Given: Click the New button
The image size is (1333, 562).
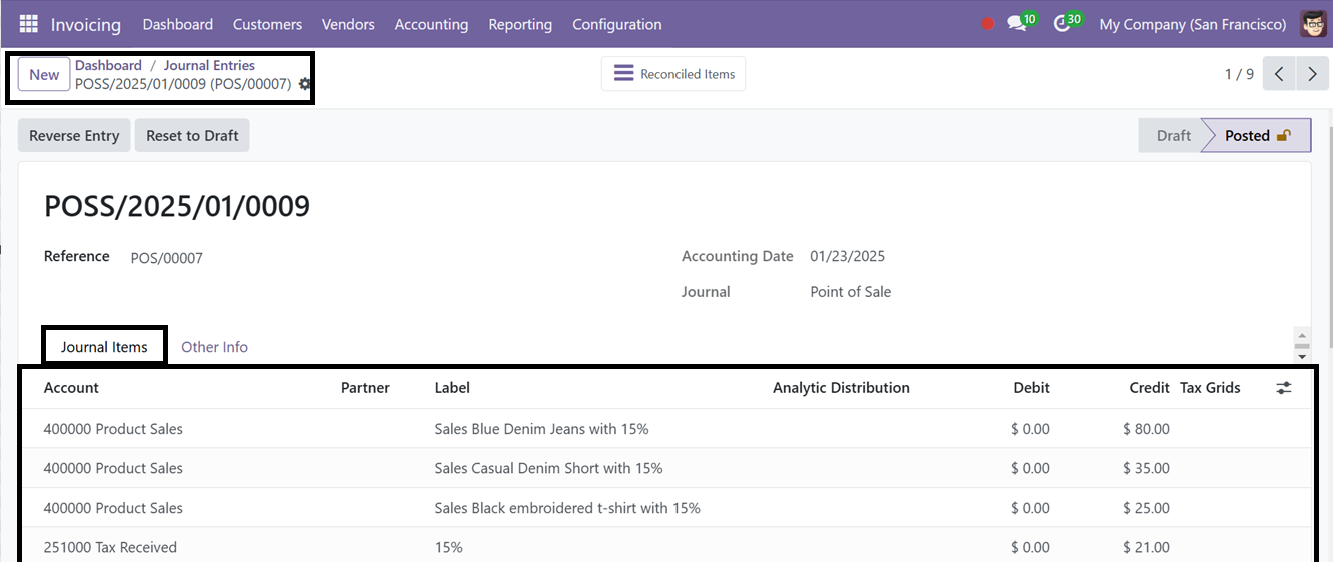Looking at the screenshot, I should point(44,74).
